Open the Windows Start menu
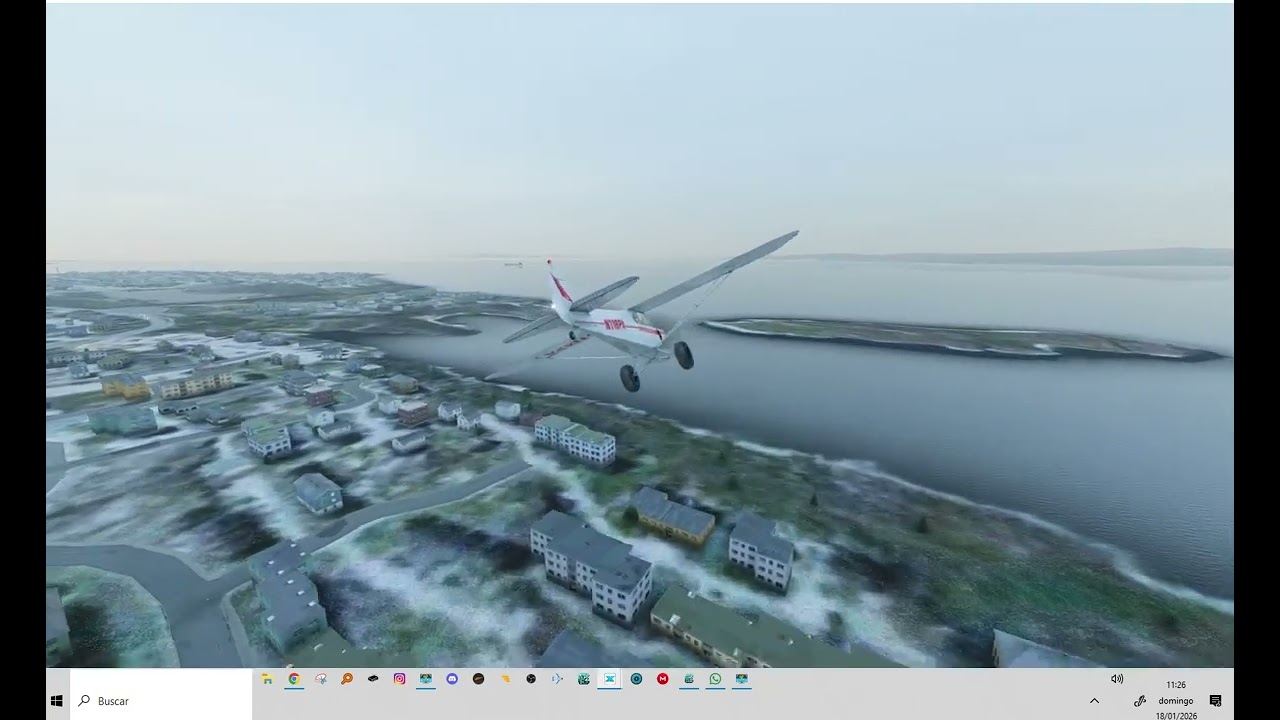This screenshot has width=1280, height=720. (57, 701)
